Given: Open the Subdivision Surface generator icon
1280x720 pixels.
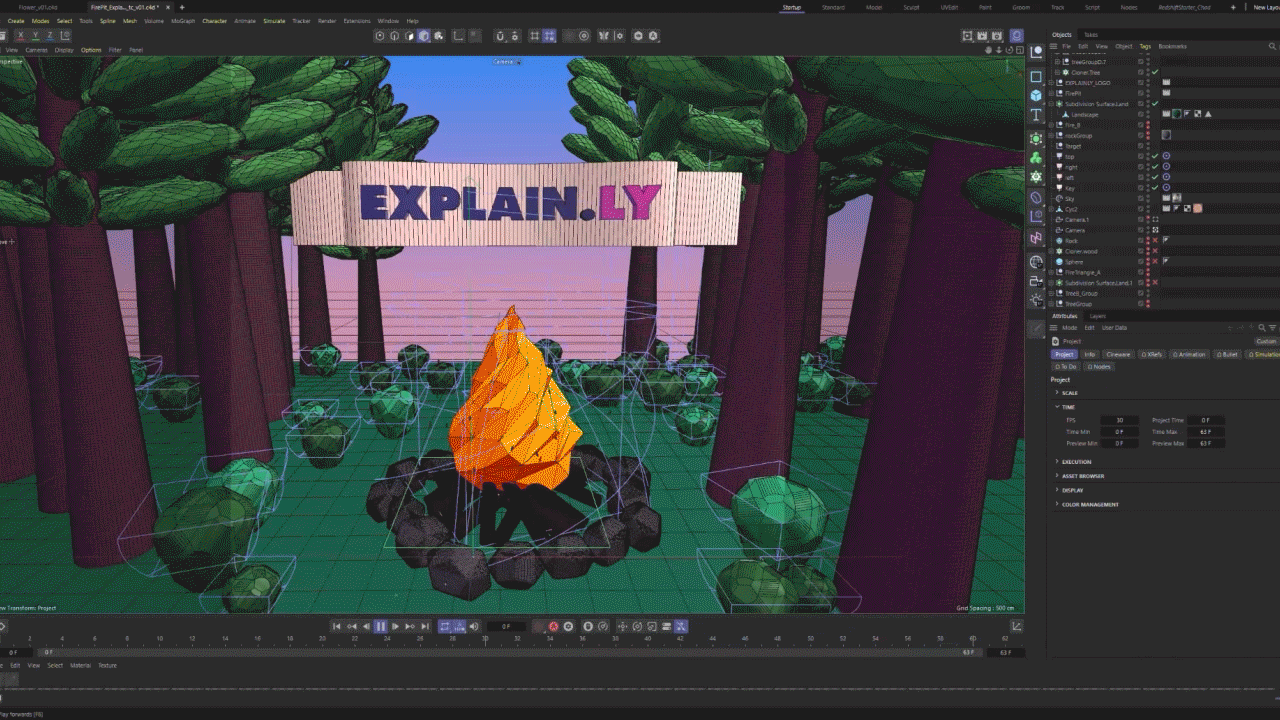Looking at the screenshot, I should pyautogui.click(x=1036, y=138).
